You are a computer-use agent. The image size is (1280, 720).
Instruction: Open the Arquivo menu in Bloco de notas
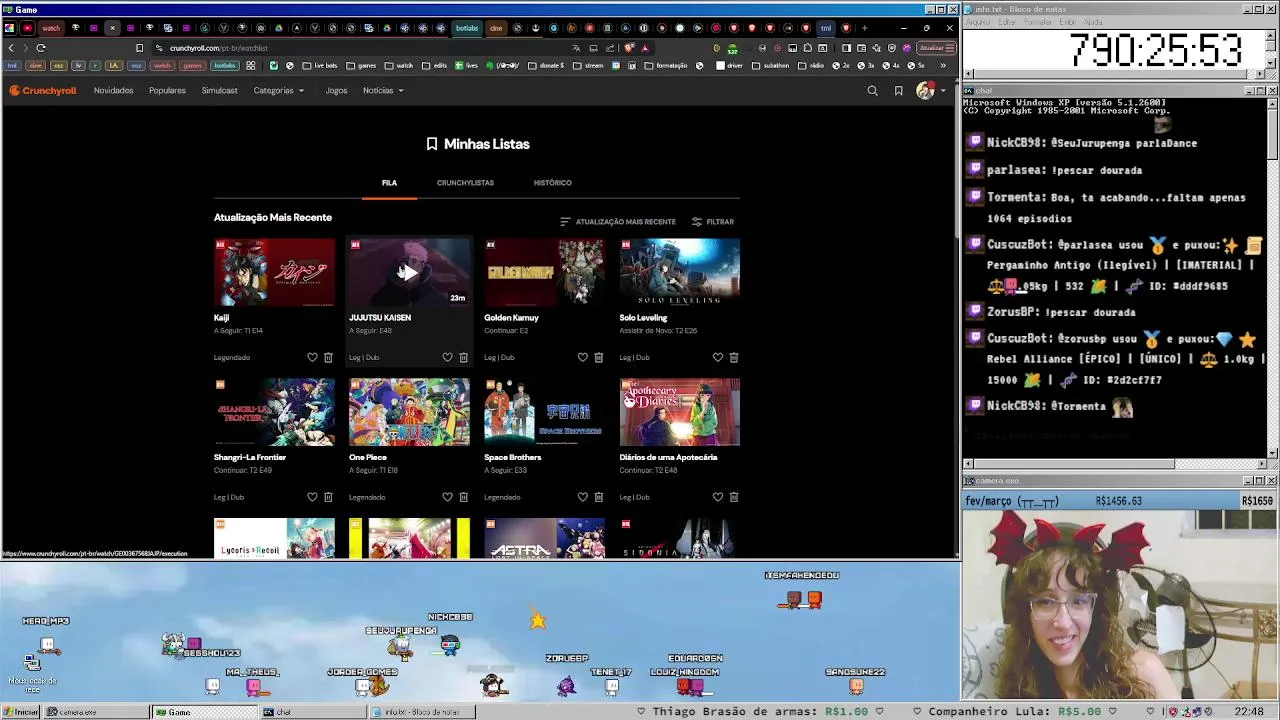point(977,21)
